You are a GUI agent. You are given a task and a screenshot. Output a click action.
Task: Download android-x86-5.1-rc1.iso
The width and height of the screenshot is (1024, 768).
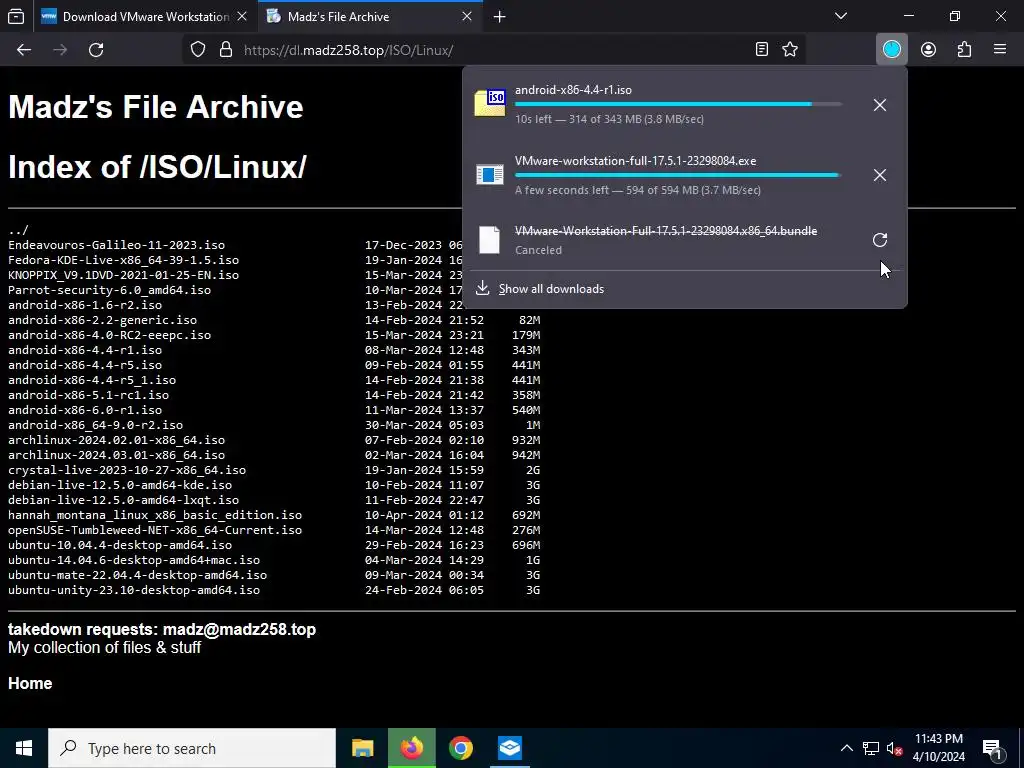tap(88, 395)
